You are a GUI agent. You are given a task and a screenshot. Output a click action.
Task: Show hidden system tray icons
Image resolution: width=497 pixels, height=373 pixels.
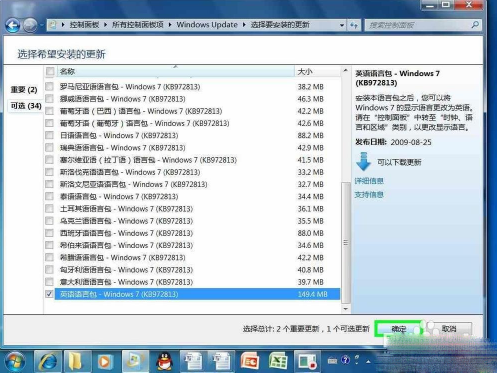[368, 361]
